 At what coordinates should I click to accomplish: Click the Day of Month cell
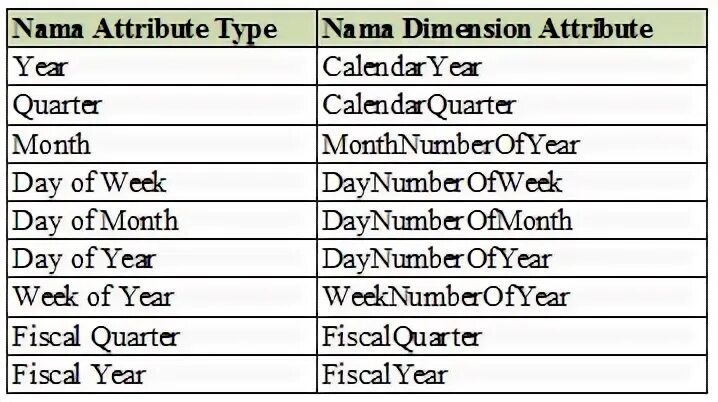(162, 220)
